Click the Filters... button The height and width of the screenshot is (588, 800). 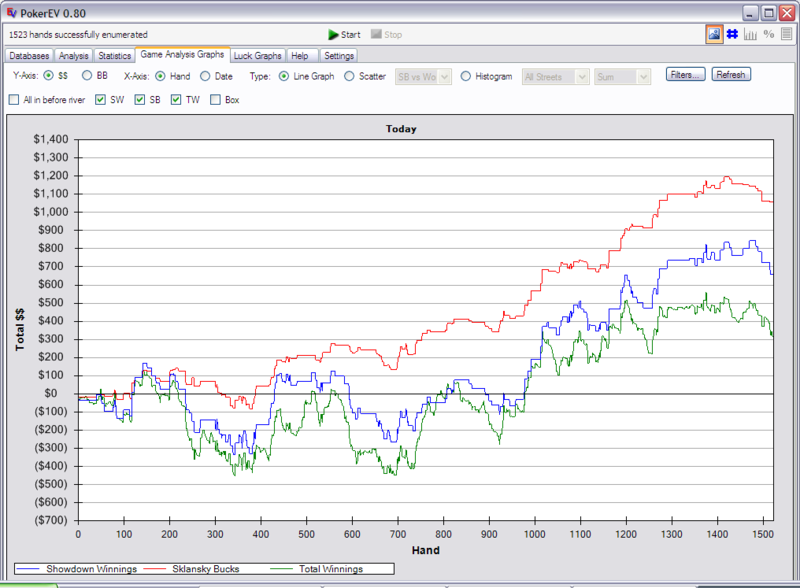click(685, 75)
